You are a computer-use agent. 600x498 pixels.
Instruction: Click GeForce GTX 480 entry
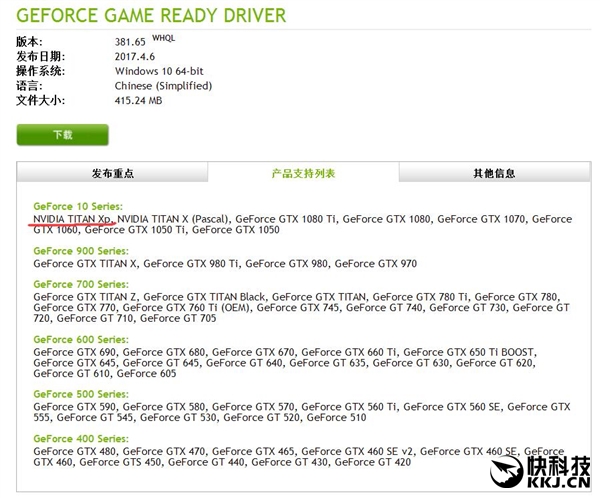(x=74, y=451)
